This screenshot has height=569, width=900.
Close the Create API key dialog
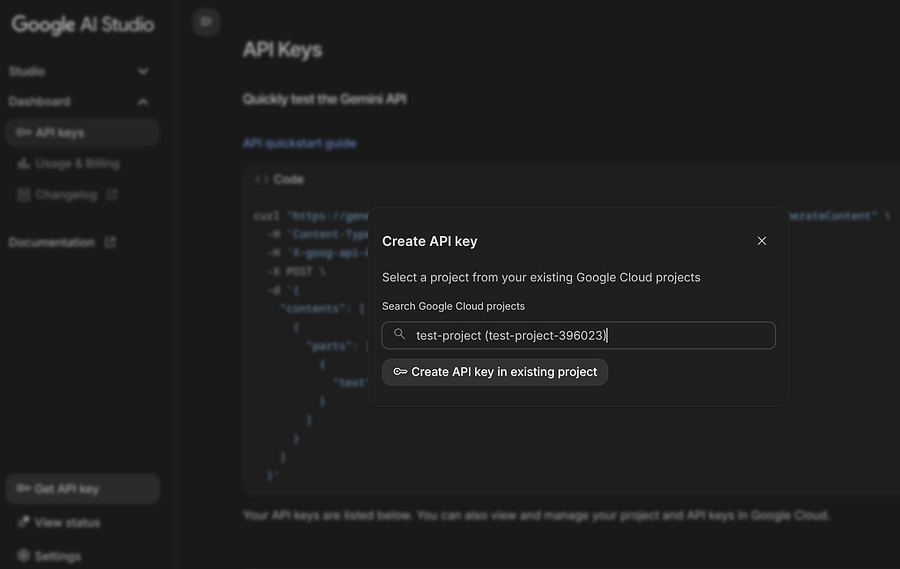762,241
